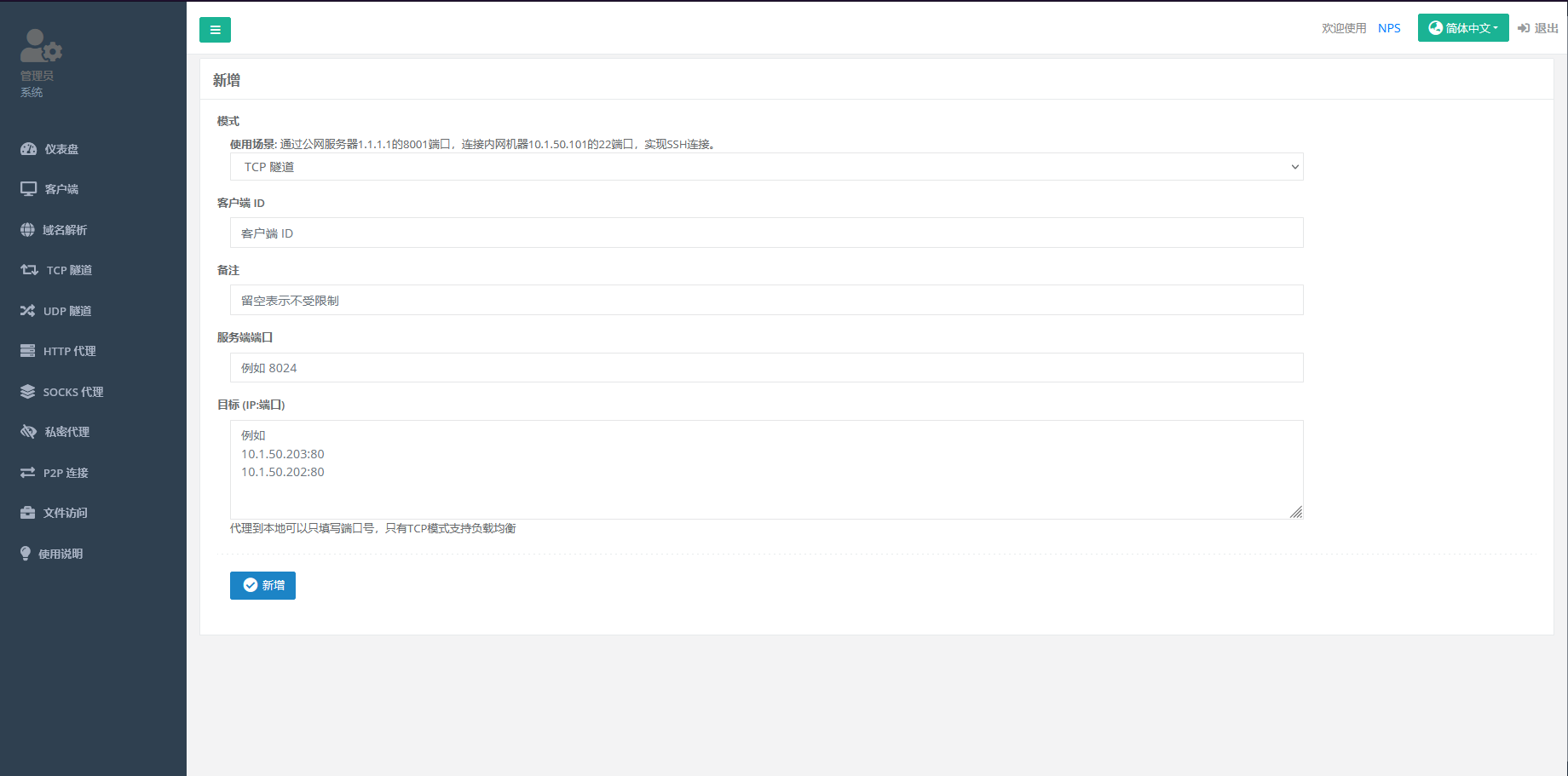Image resolution: width=1568 pixels, height=776 pixels.
Task: Click the 服务端端口 field label
Action: [245, 337]
